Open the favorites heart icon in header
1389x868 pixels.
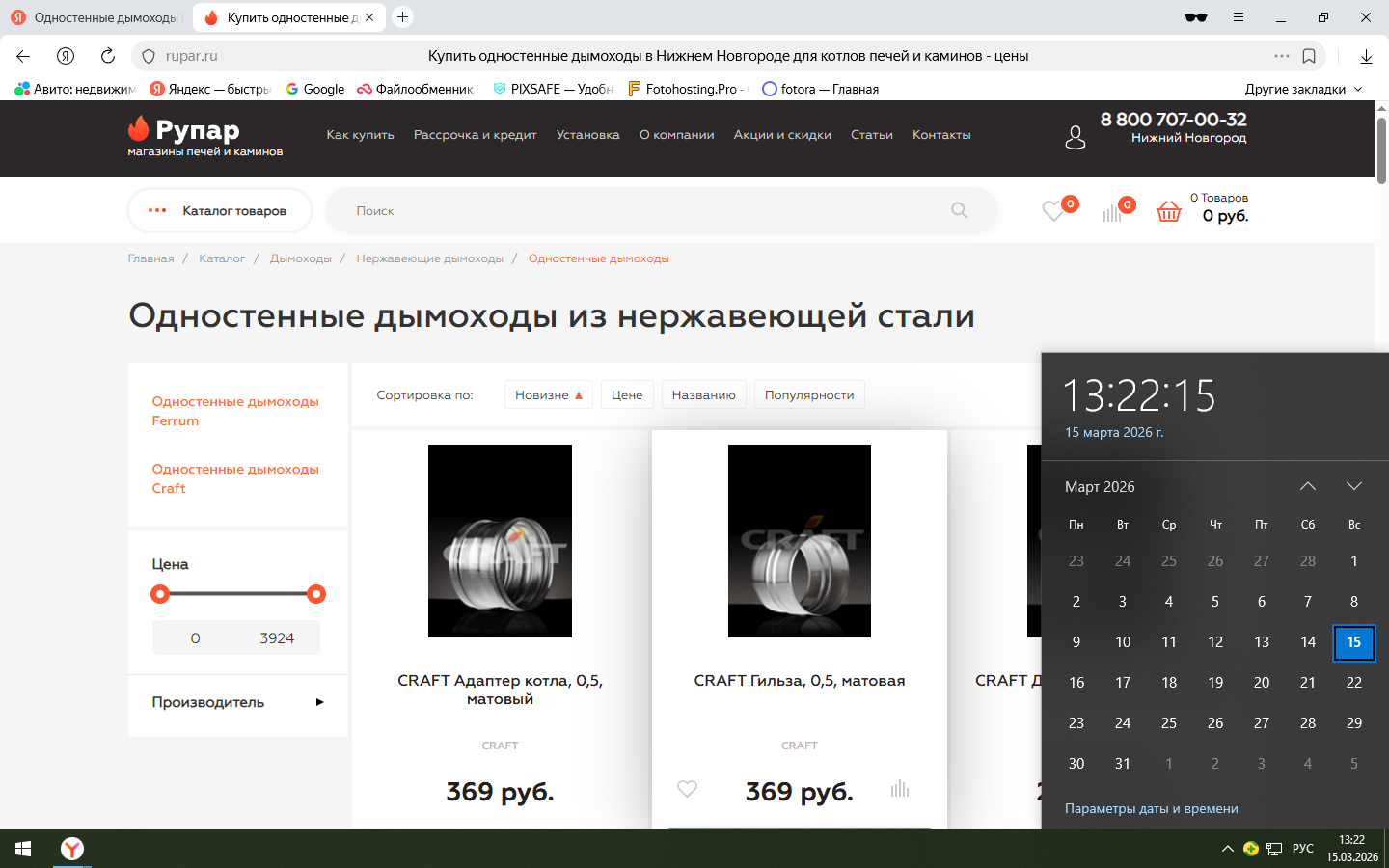[1052, 211]
